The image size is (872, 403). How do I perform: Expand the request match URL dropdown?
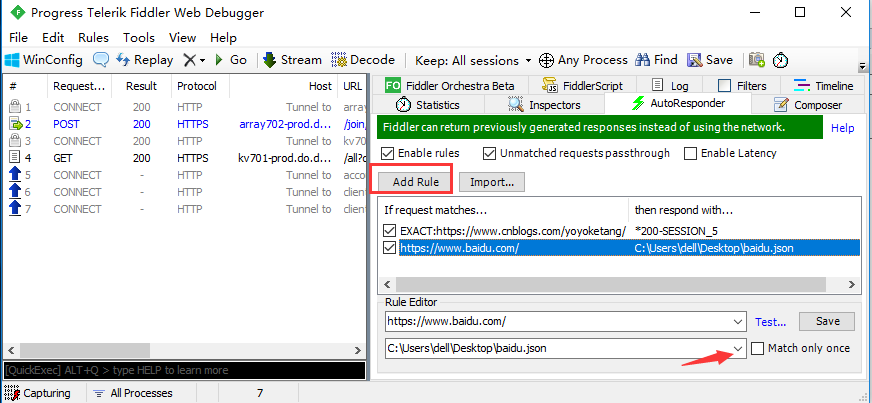click(x=738, y=321)
